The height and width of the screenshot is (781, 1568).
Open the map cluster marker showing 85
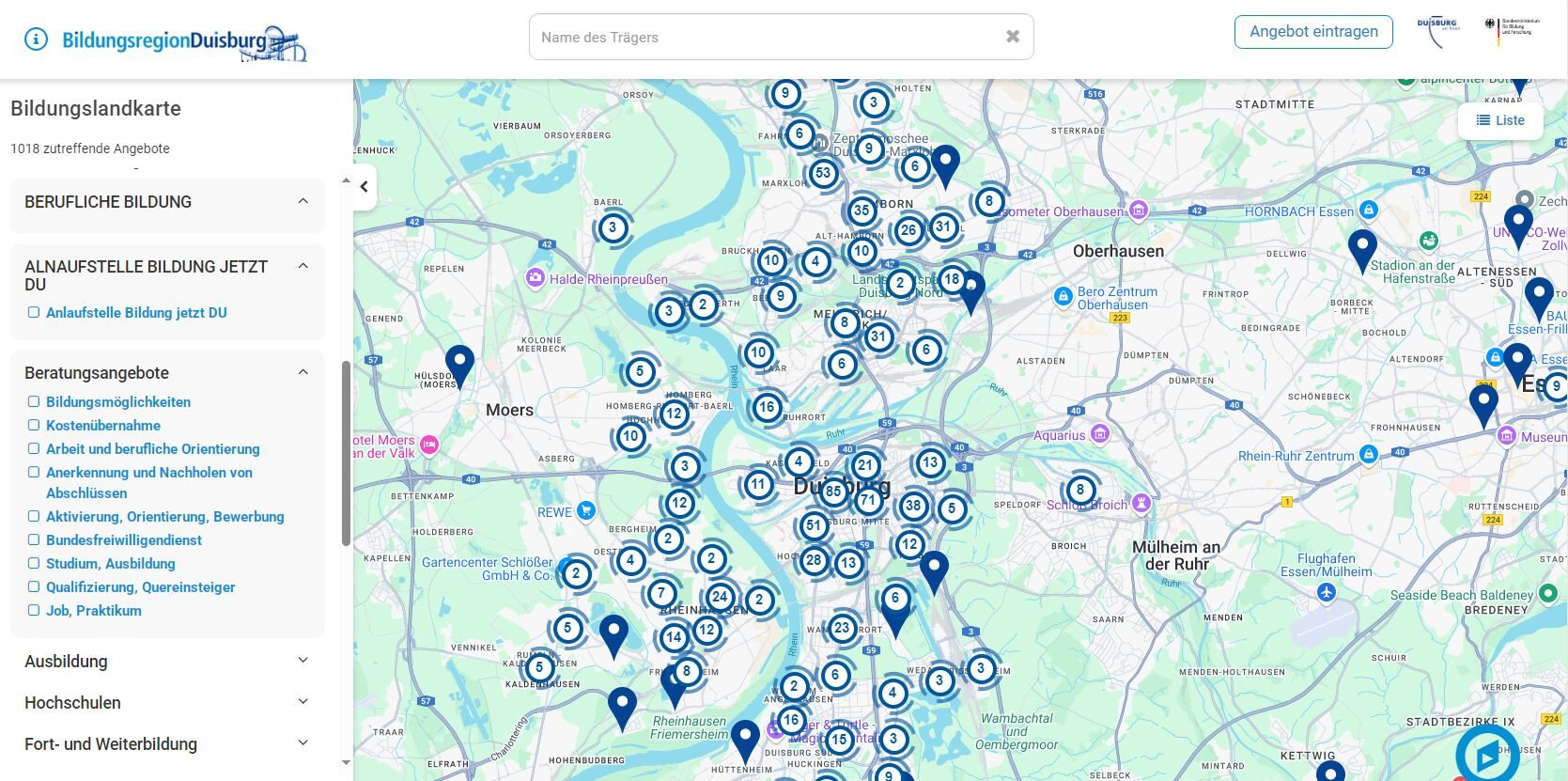pyautogui.click(x=832, y=491)
